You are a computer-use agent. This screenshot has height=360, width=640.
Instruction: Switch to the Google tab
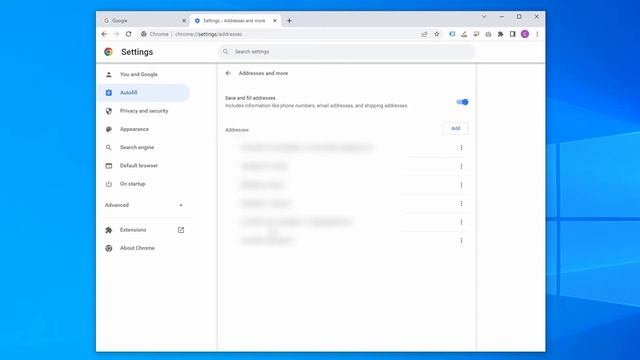(x=144, y=20)
